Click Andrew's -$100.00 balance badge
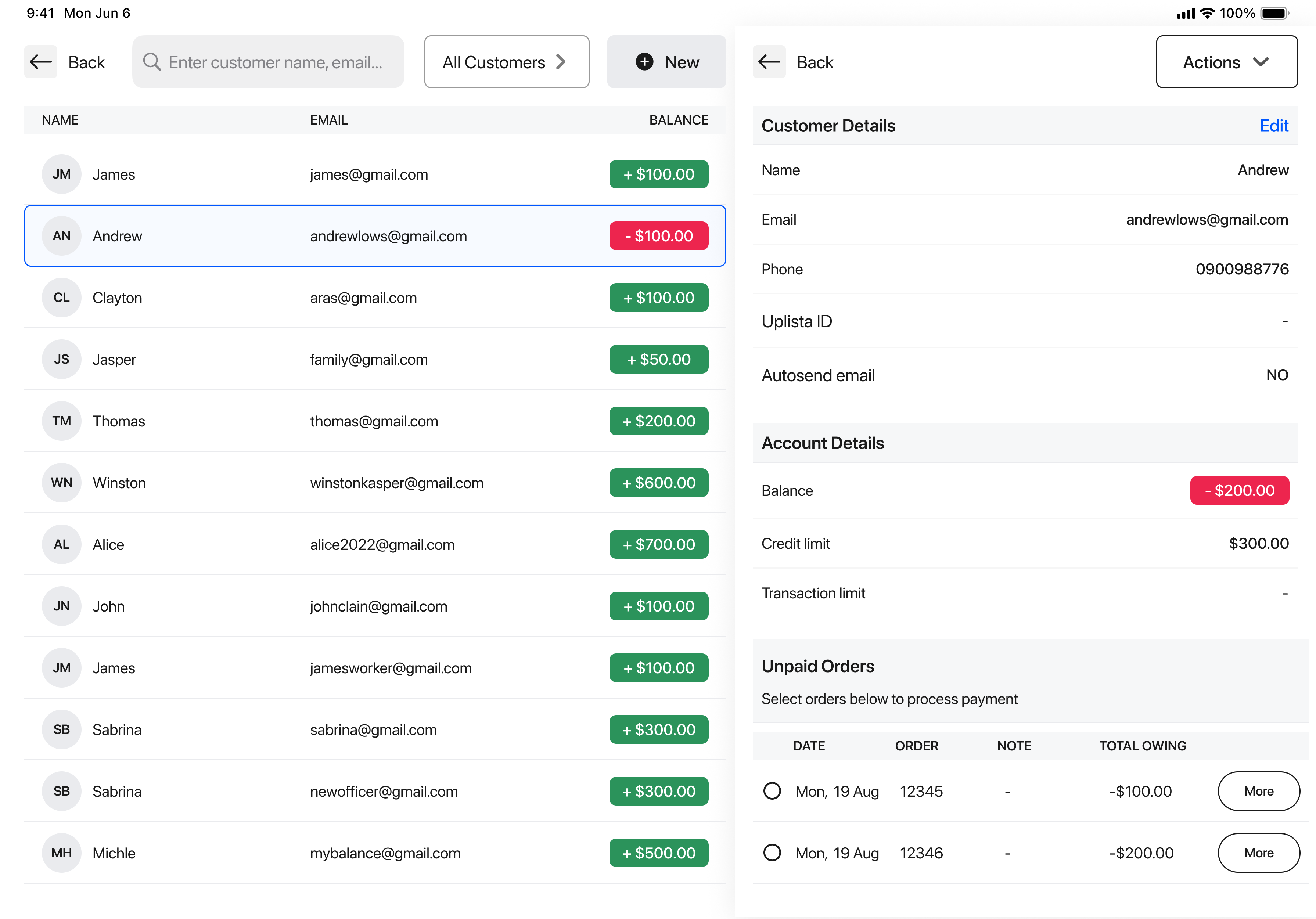Screen dimensions: 1316x919 (x=659, y=236)
